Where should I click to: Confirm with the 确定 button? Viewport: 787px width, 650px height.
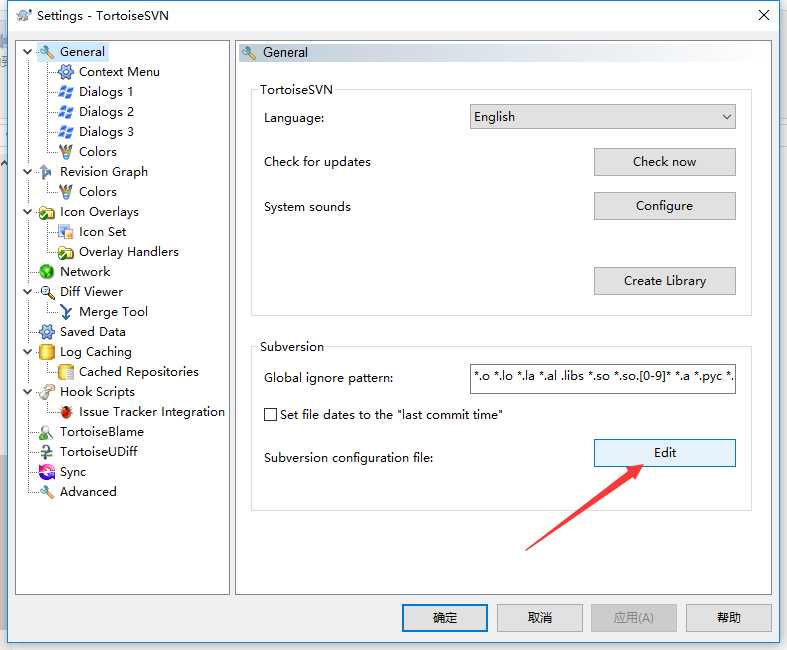pyautogui.click(x=445, y=617)
